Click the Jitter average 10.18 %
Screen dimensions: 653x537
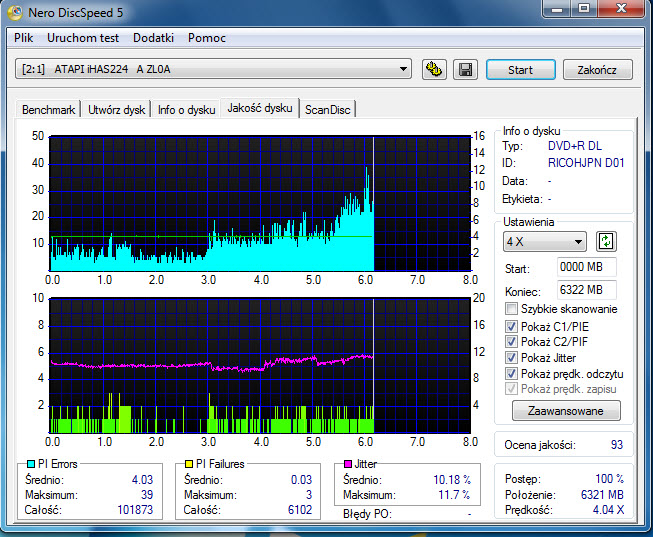[452, 480]
